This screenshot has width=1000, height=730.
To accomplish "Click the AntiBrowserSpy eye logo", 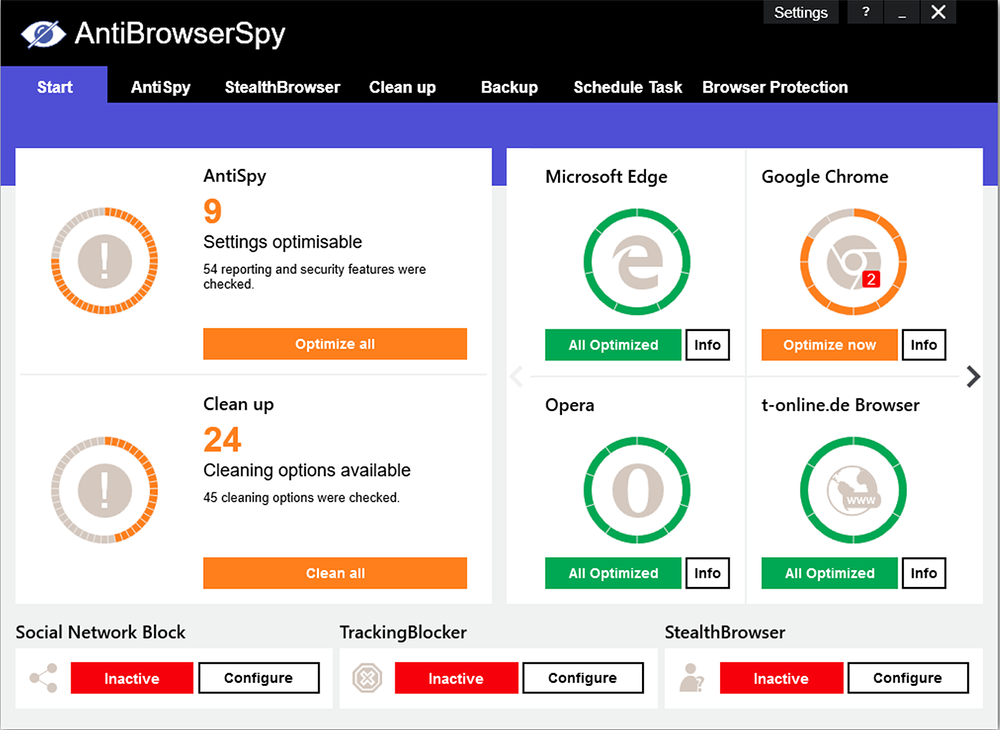I will tap(43, 35).
